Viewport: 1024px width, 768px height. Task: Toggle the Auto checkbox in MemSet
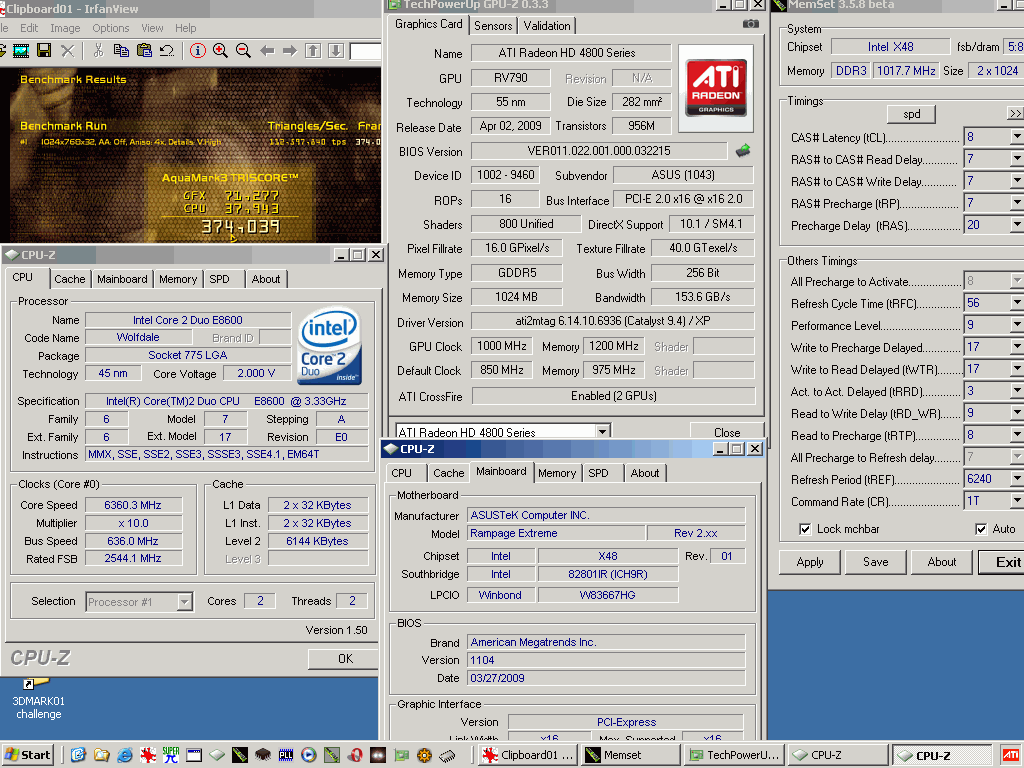(980, 529)
